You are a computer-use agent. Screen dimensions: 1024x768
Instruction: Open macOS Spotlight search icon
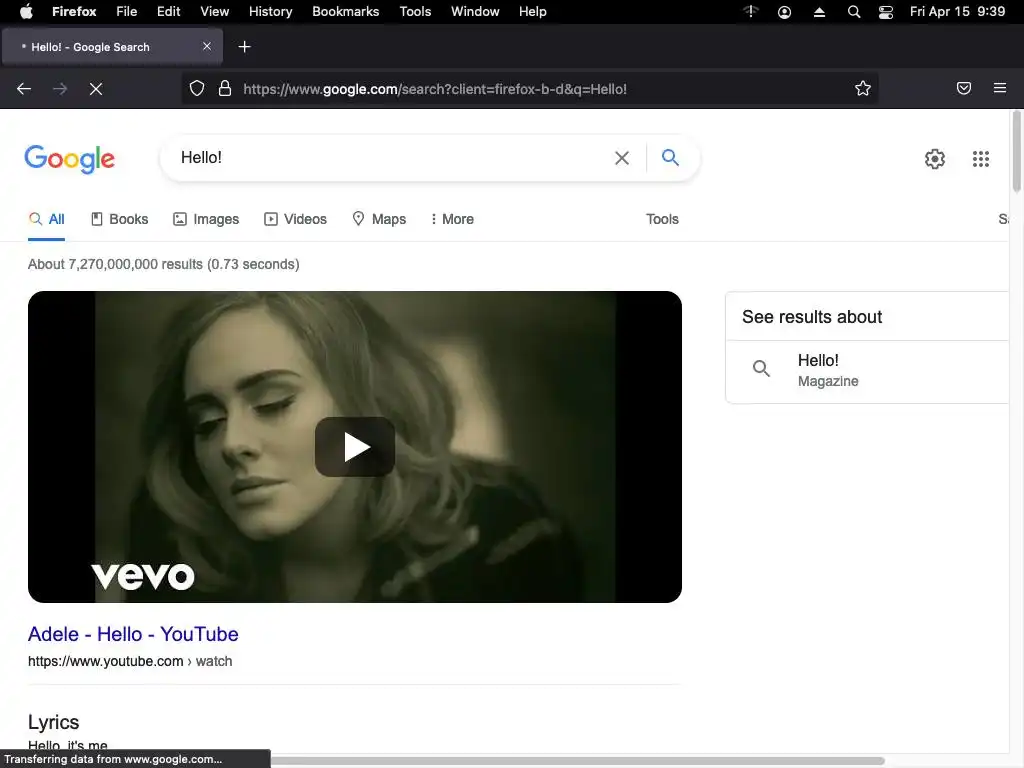(x=854, y=12)
